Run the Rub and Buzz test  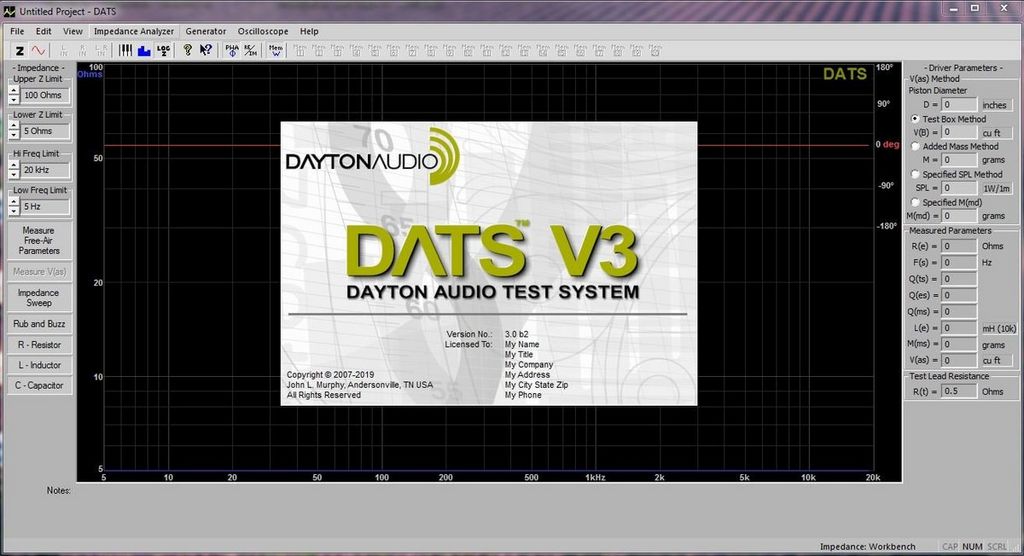(x=39, y=323)
